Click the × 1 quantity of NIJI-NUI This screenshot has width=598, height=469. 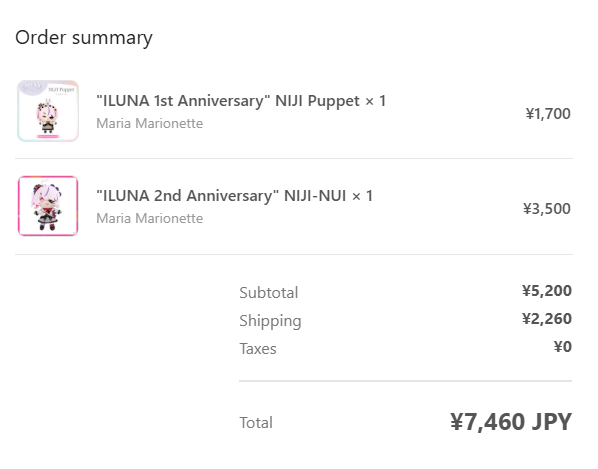point(362,196)
